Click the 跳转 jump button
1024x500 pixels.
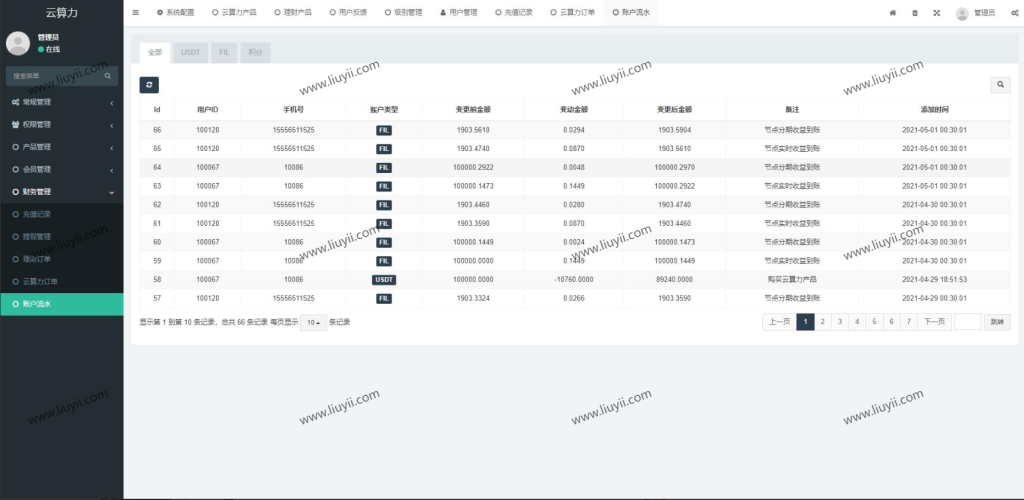coord(997,322)
